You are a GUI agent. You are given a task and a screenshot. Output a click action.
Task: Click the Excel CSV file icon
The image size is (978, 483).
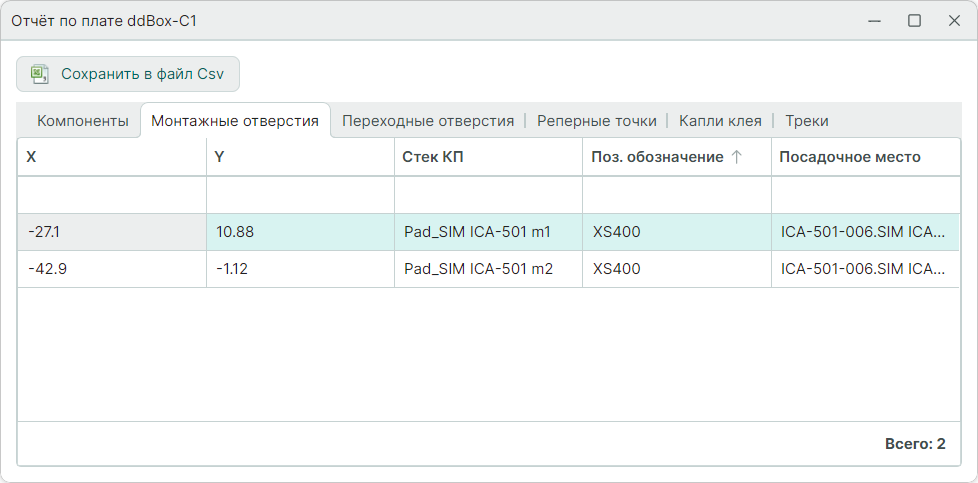[40, 74]
